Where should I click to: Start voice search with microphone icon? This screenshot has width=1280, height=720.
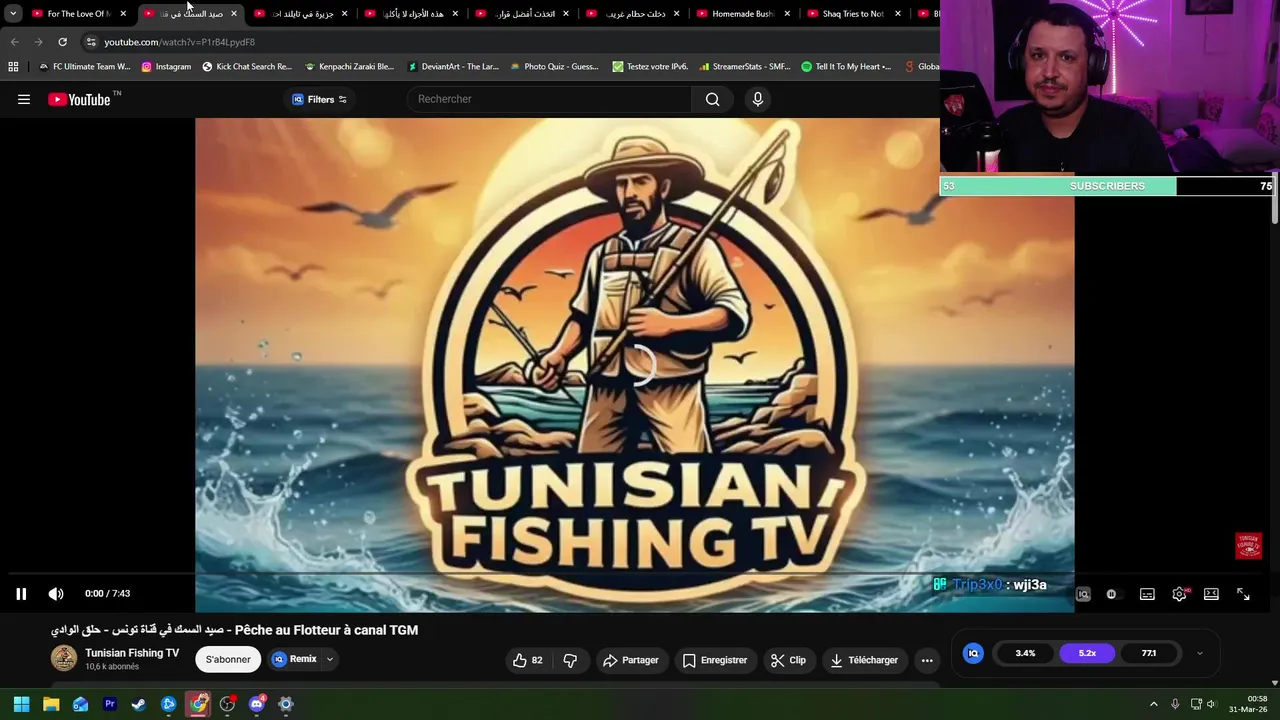click(x=758, y=99)
